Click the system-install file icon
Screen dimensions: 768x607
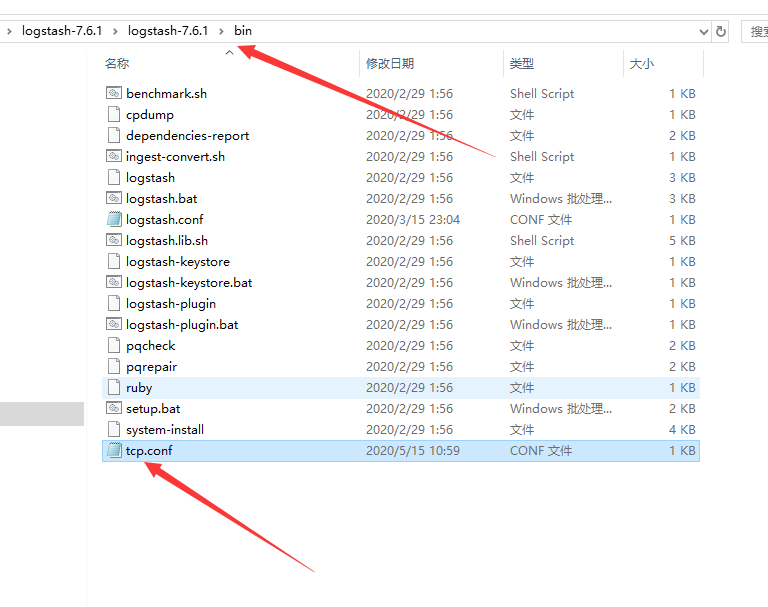pyautogui.click(x=114, y=430)
